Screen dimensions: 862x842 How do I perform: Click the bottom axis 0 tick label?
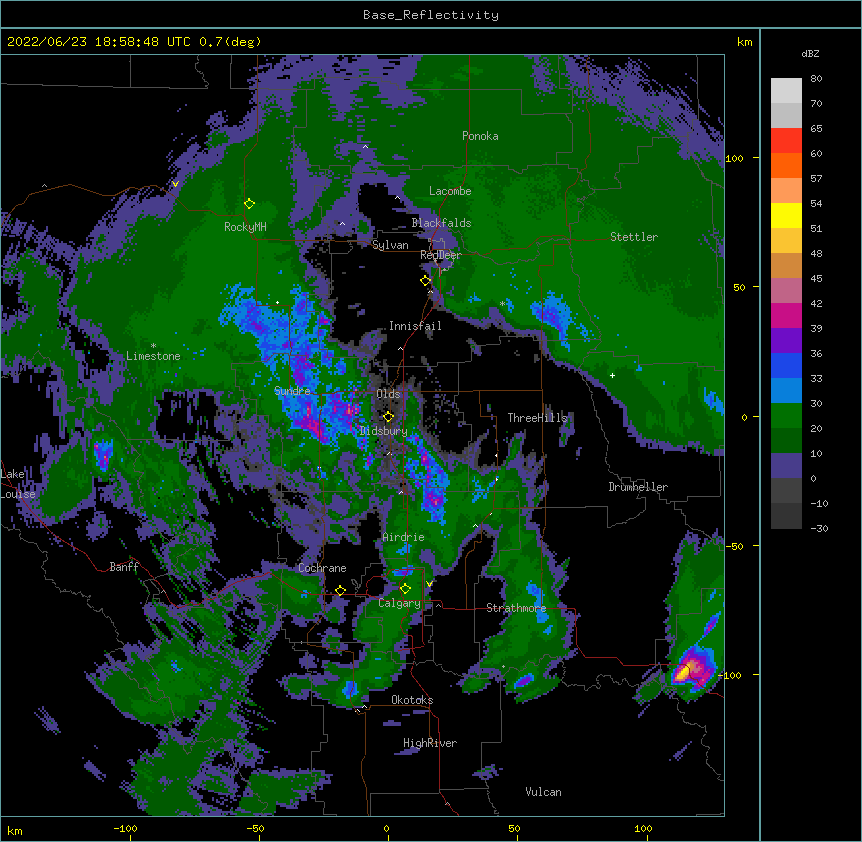pyautogui.click(x=386, y=828)
